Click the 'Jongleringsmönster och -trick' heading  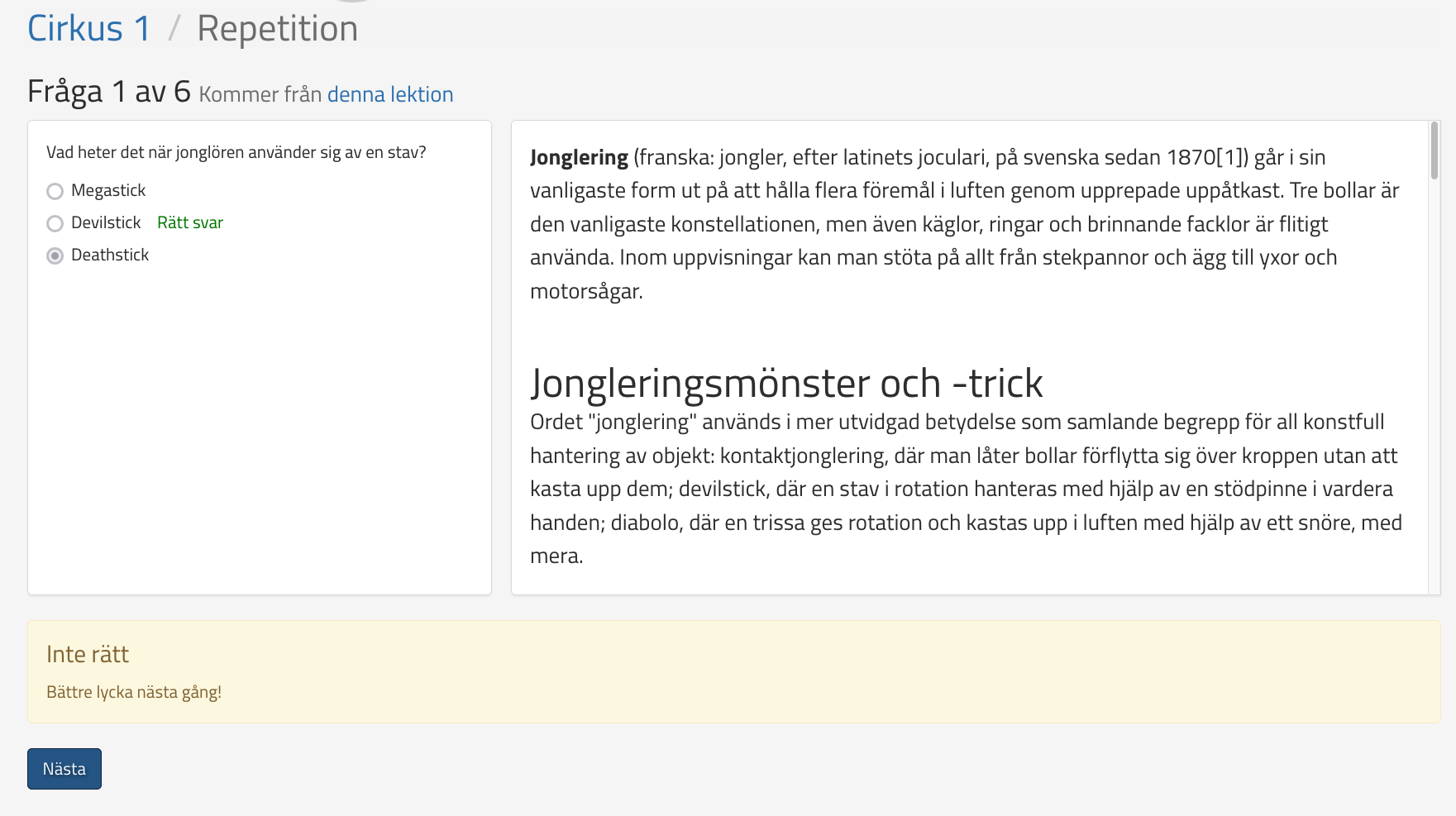pos(786,384)
